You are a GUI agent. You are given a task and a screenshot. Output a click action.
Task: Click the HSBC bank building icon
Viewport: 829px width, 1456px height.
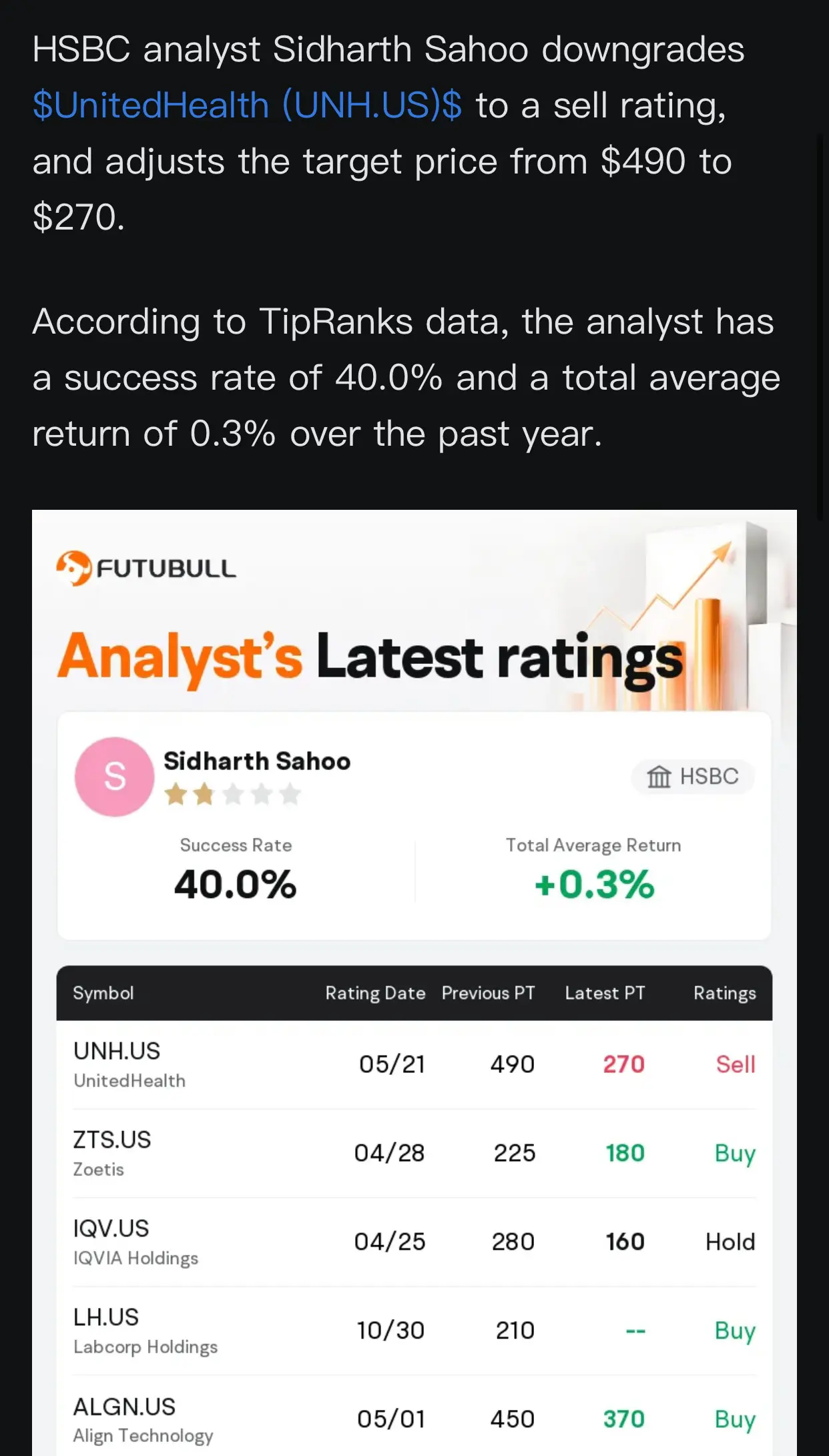[659, 777]
